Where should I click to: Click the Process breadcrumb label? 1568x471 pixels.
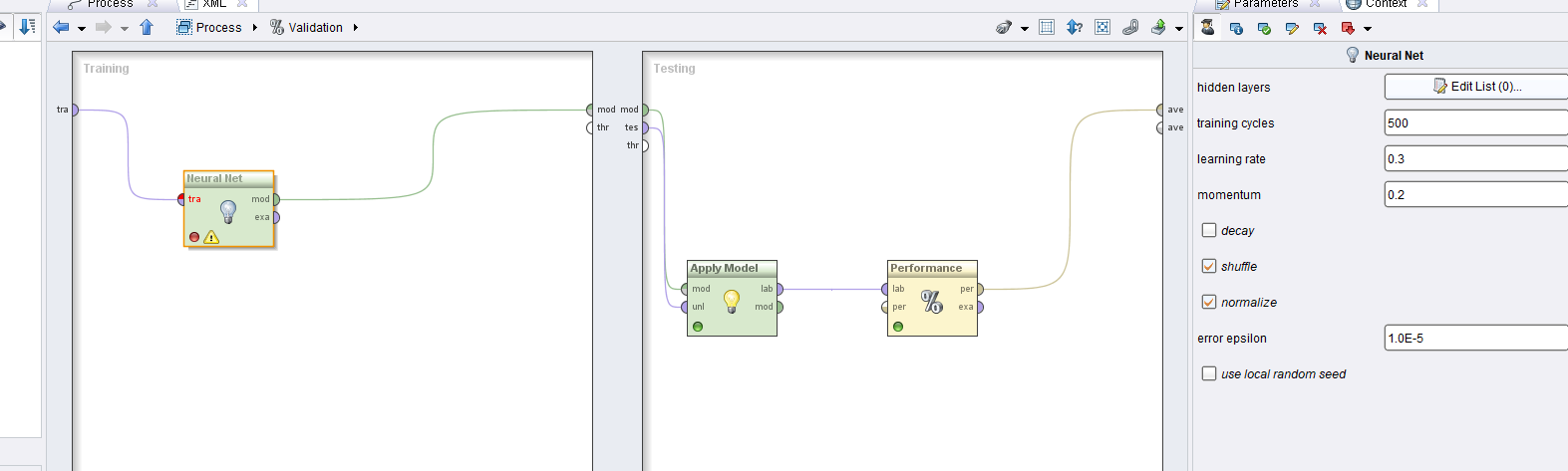click(218, 28)
